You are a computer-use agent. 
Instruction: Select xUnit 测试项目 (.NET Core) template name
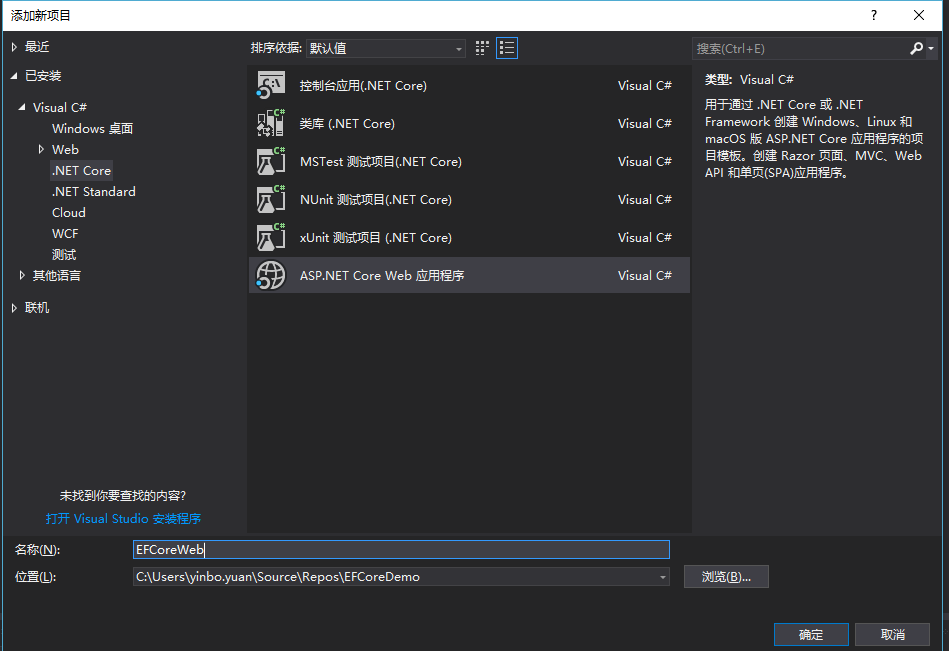(376, 238)
